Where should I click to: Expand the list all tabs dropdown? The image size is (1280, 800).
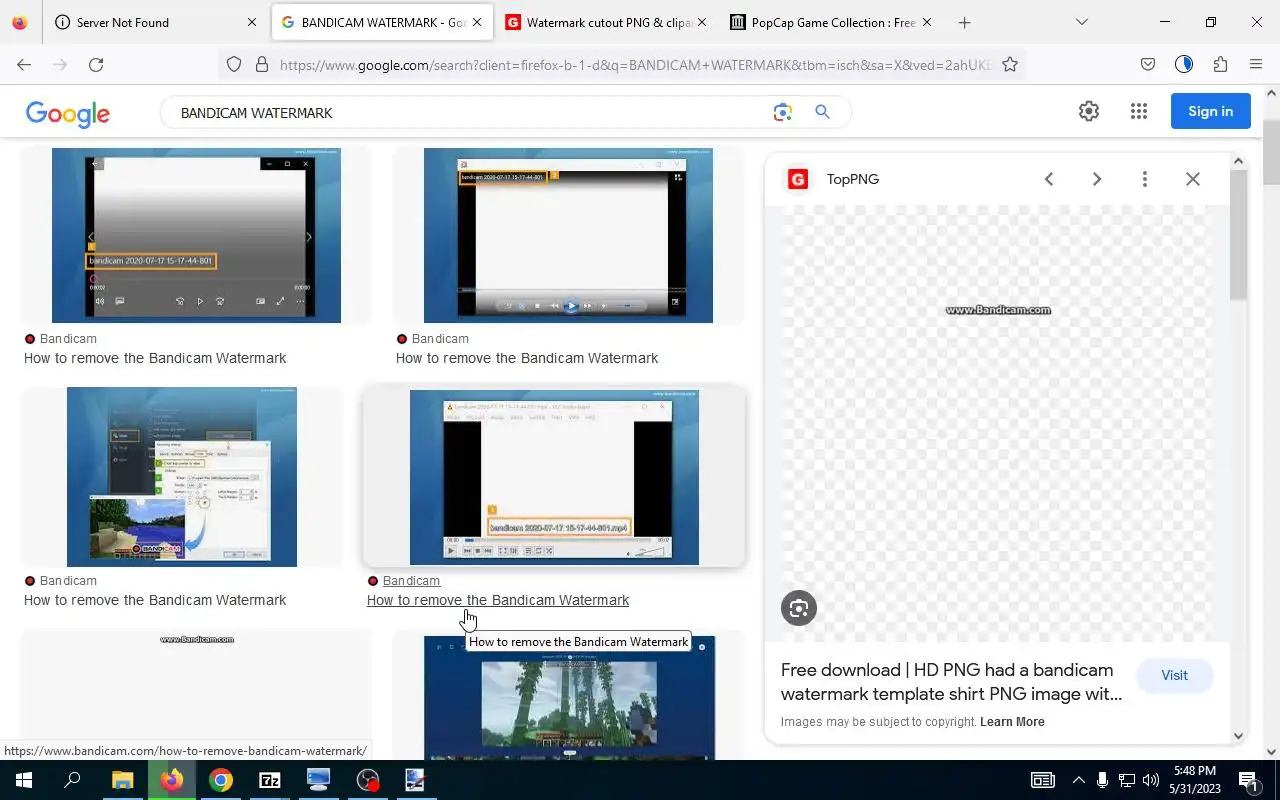coord(1081,22)
